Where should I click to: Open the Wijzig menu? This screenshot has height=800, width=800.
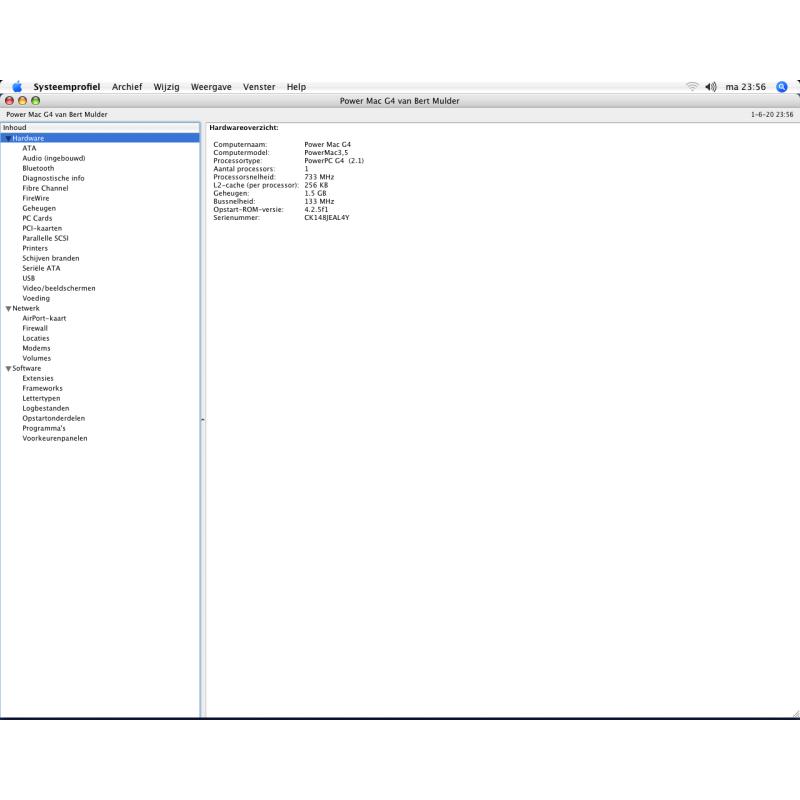(x=166, y=87)
